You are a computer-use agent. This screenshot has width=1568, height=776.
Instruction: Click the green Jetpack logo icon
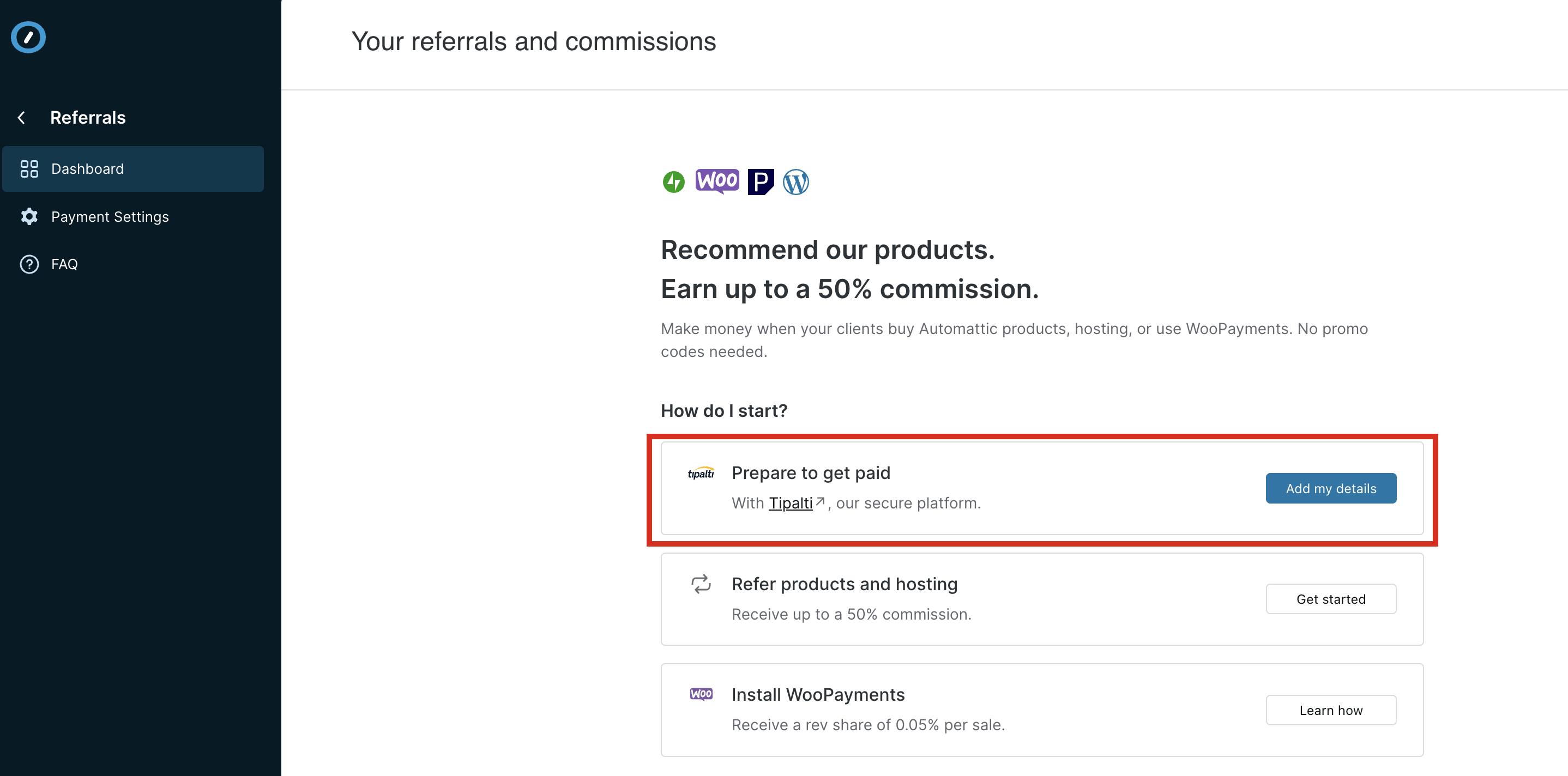673,181
